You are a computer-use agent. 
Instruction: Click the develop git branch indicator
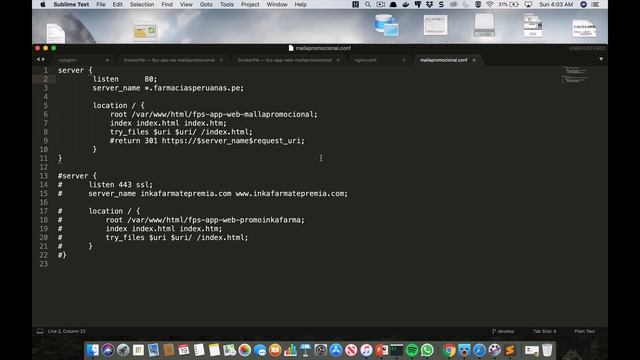503,331
